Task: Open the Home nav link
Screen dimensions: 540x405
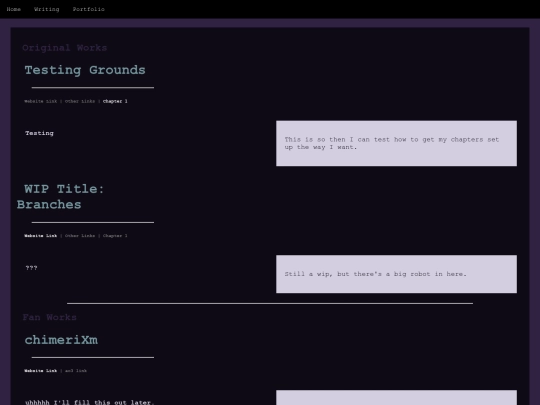Action: pos(14,9)
